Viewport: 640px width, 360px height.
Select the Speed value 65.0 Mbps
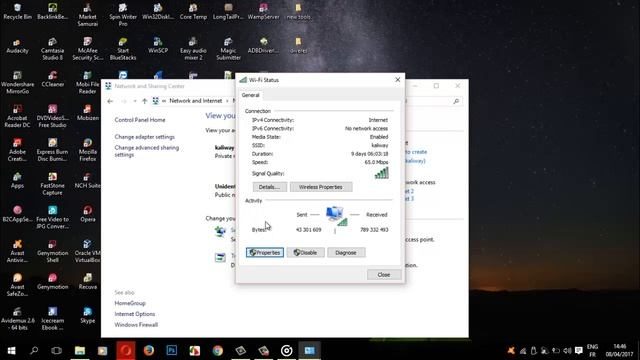pos(376,162)
